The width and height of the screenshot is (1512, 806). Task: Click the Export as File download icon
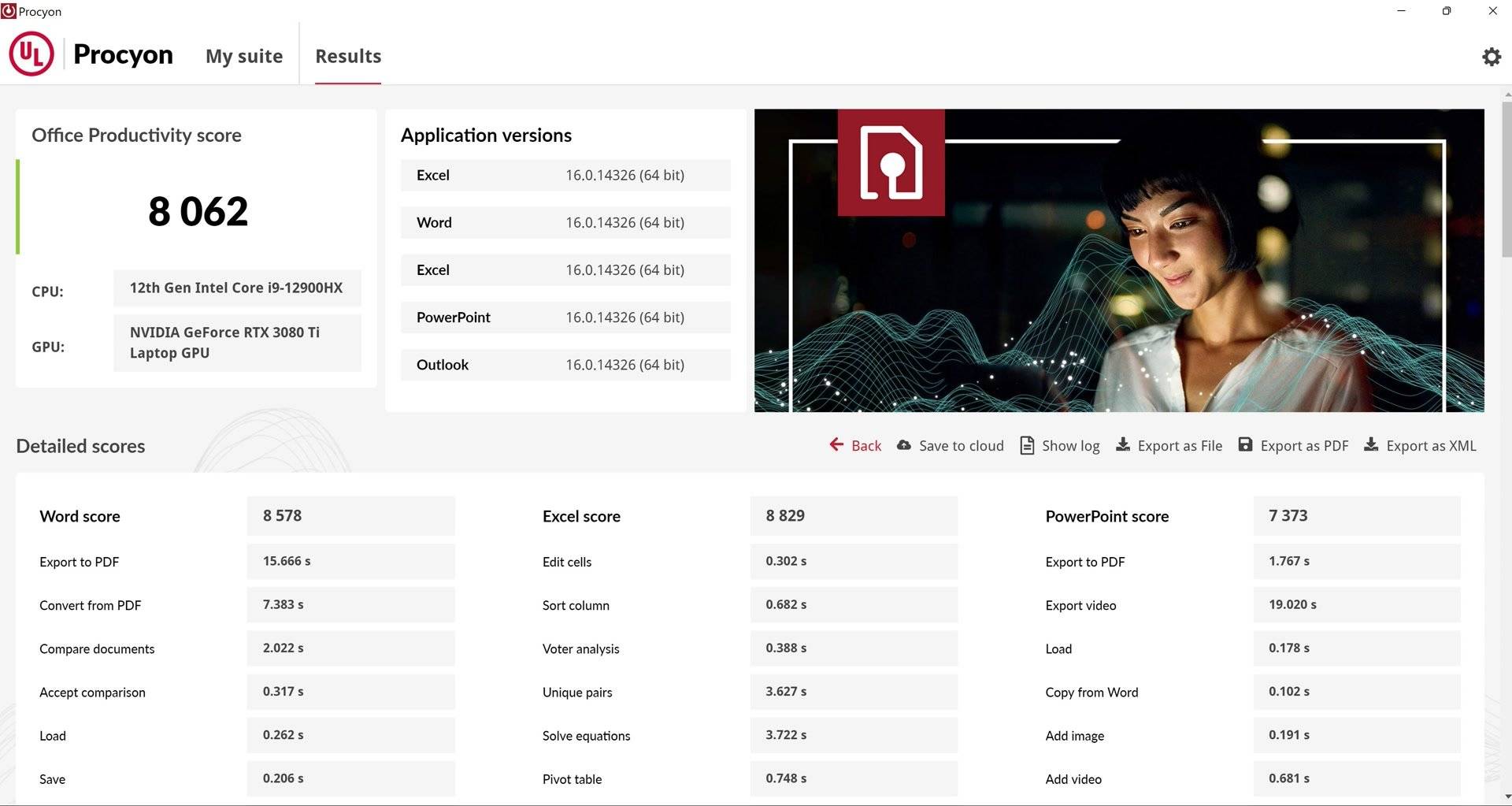[x=1122, y=445]
